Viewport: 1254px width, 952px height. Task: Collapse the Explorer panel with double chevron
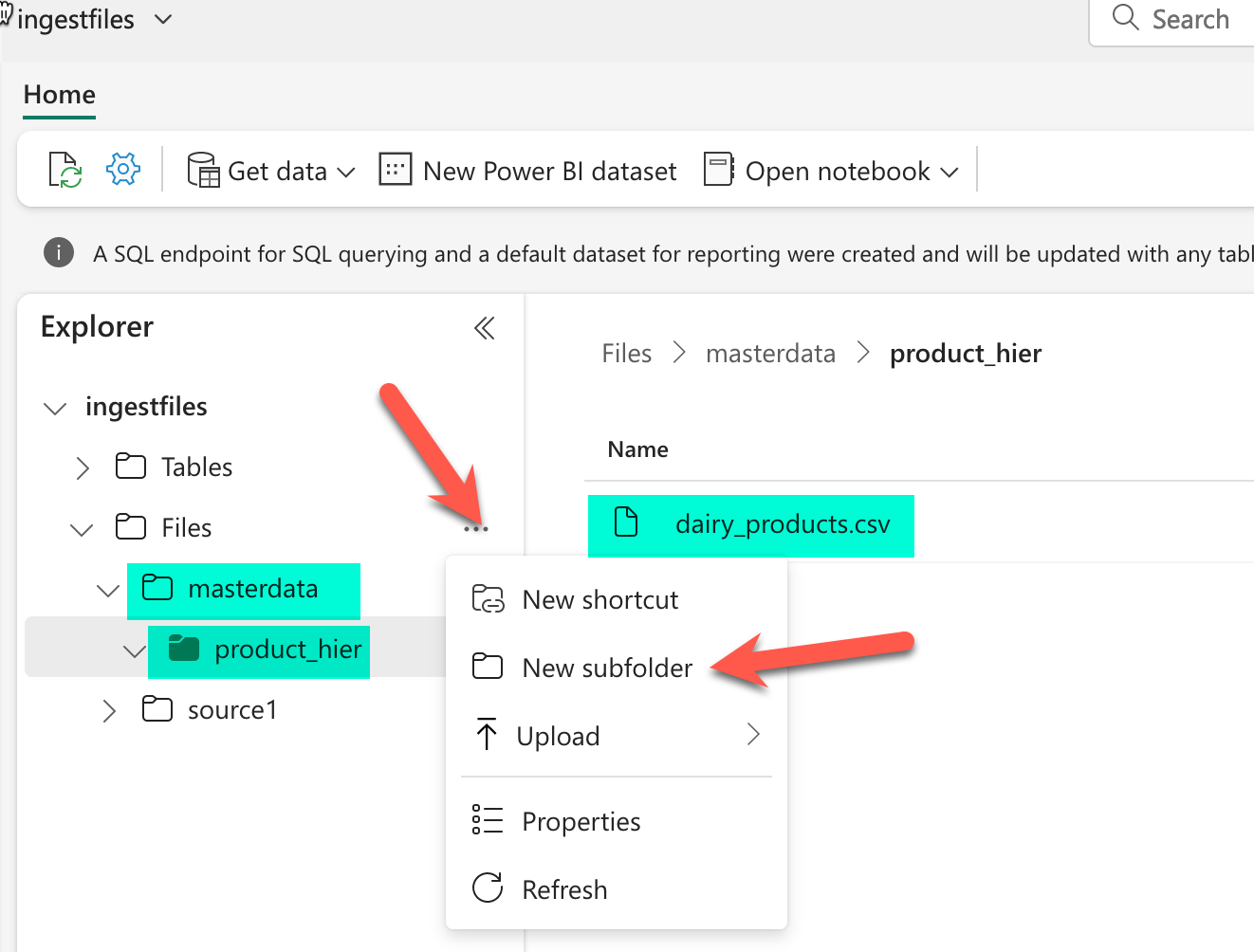484,328
